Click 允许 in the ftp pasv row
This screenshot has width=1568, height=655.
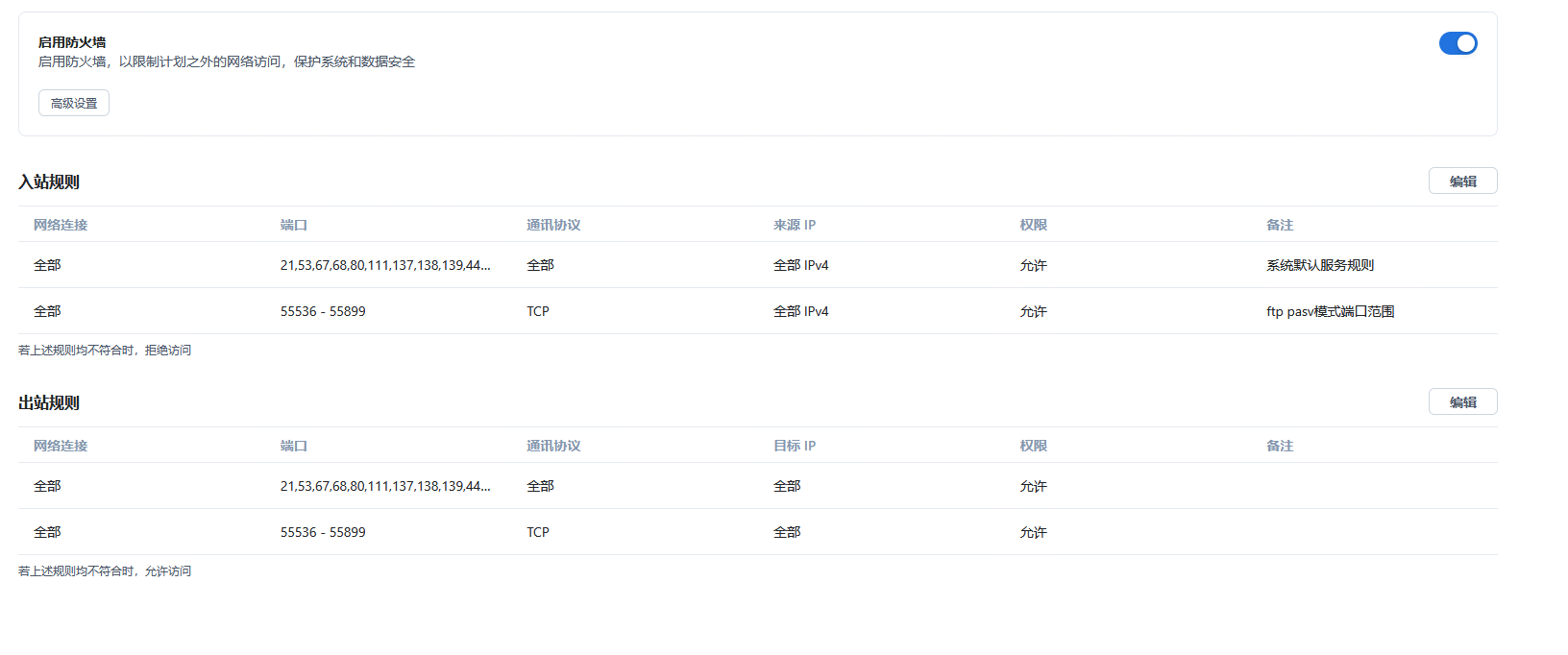pos(1033,311)
